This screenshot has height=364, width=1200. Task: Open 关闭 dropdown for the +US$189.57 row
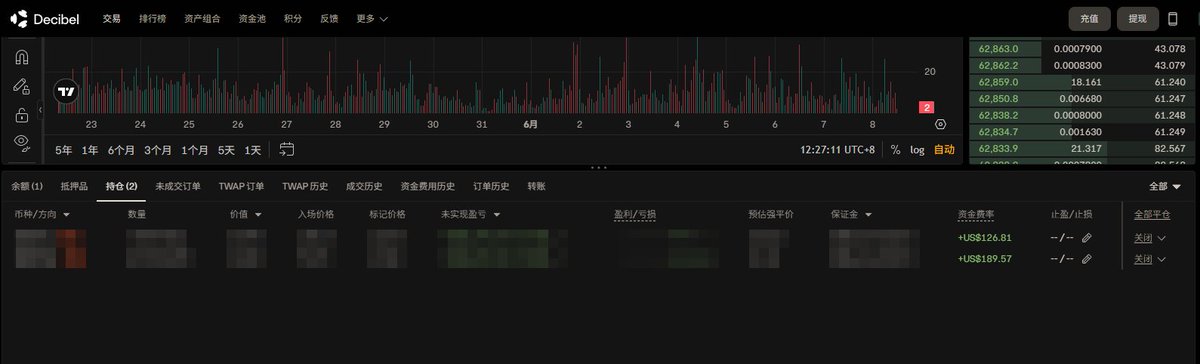coord(1150,259)
